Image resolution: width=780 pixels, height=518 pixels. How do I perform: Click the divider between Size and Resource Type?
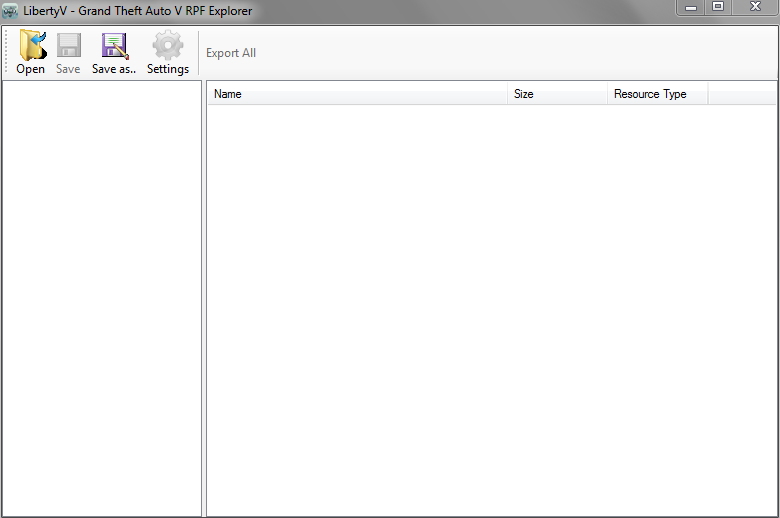pyautogui.click(x=608, y=94)
